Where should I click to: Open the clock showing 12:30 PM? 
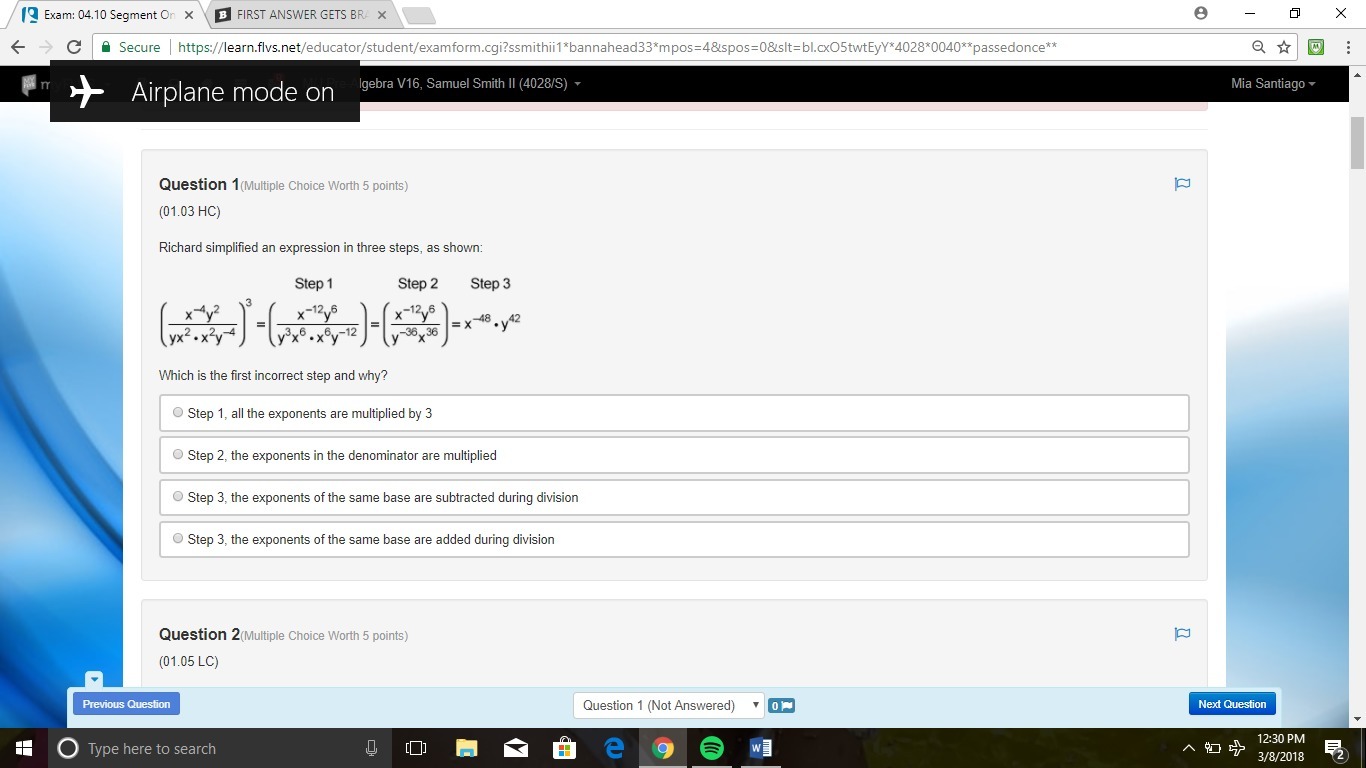click(1281, 748)
